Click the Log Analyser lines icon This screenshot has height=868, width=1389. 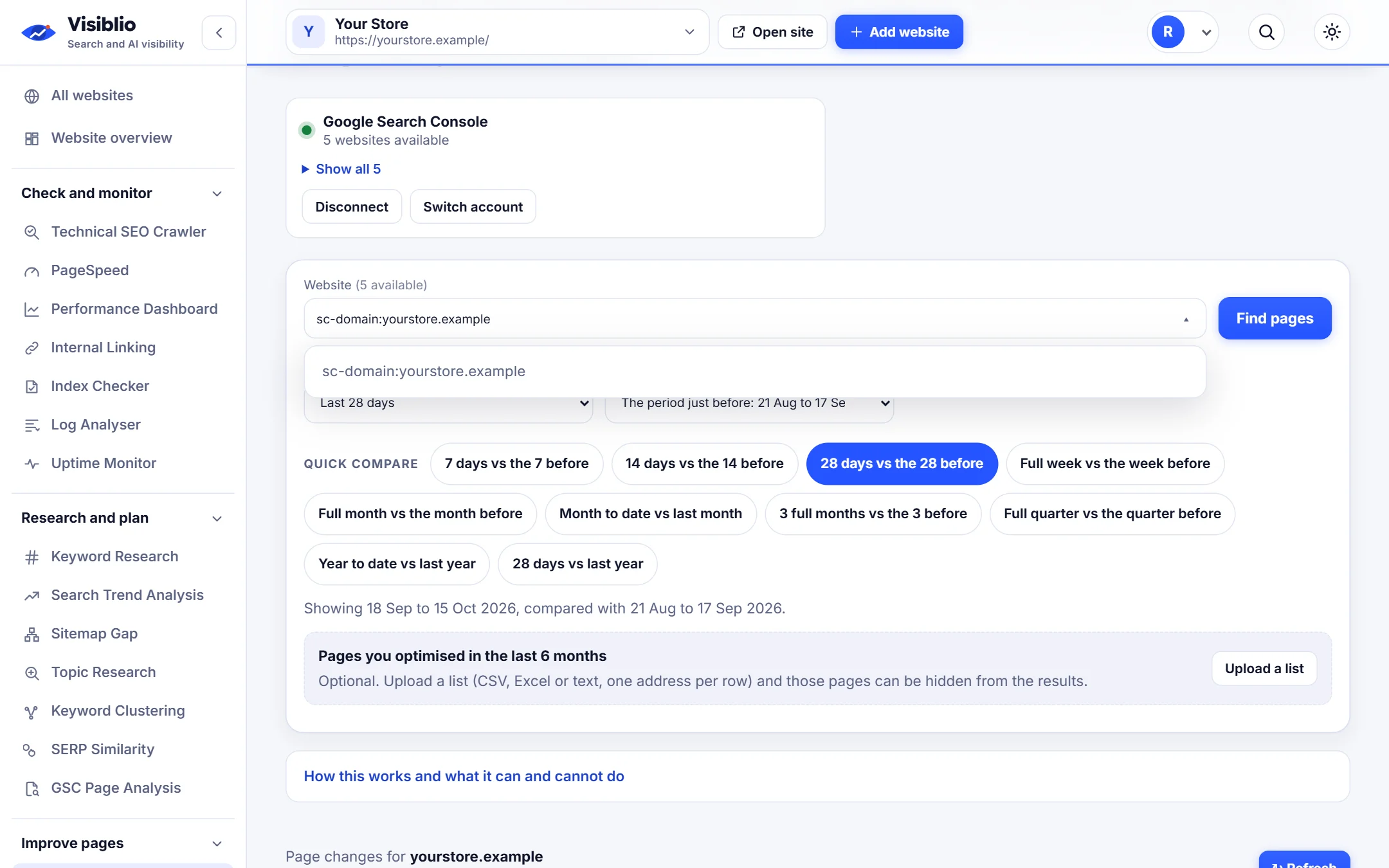(x=32, y=425)
